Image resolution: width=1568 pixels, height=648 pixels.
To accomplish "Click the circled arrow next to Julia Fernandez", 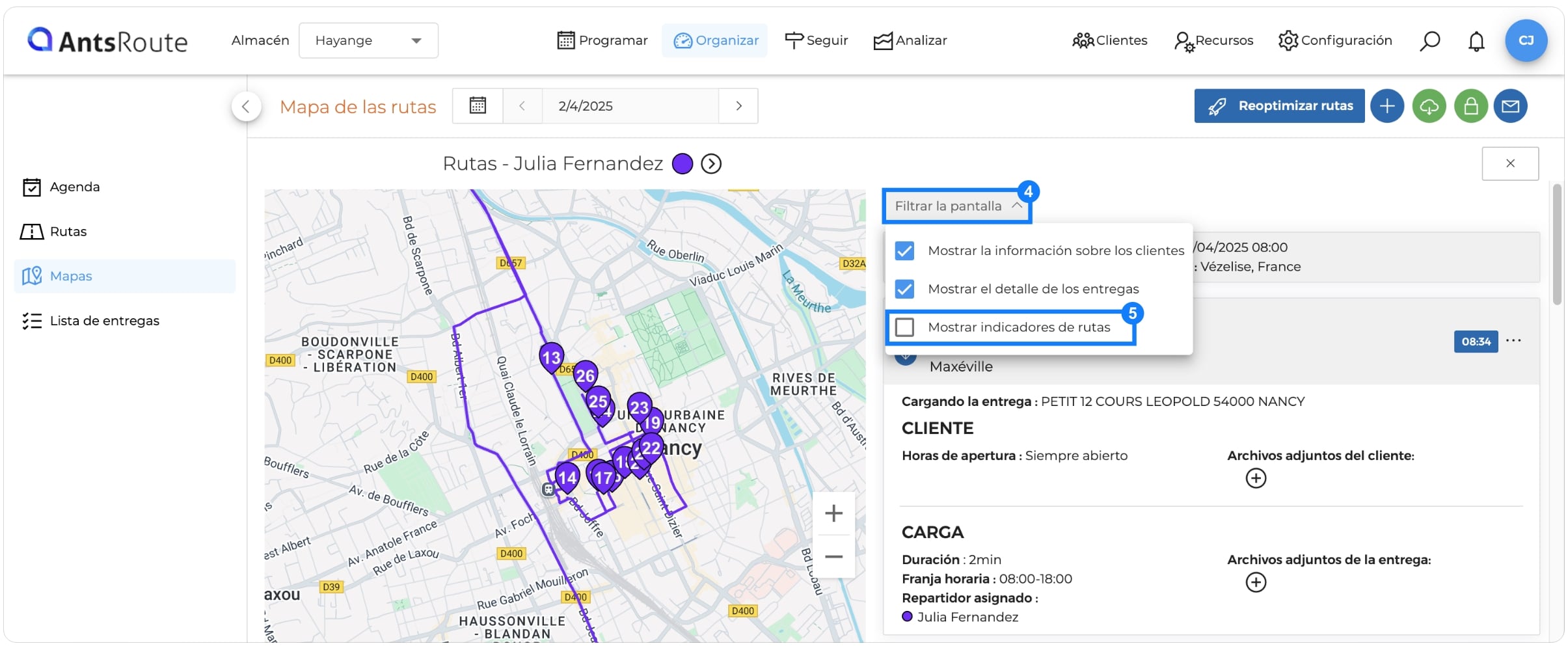I will 711,163.
